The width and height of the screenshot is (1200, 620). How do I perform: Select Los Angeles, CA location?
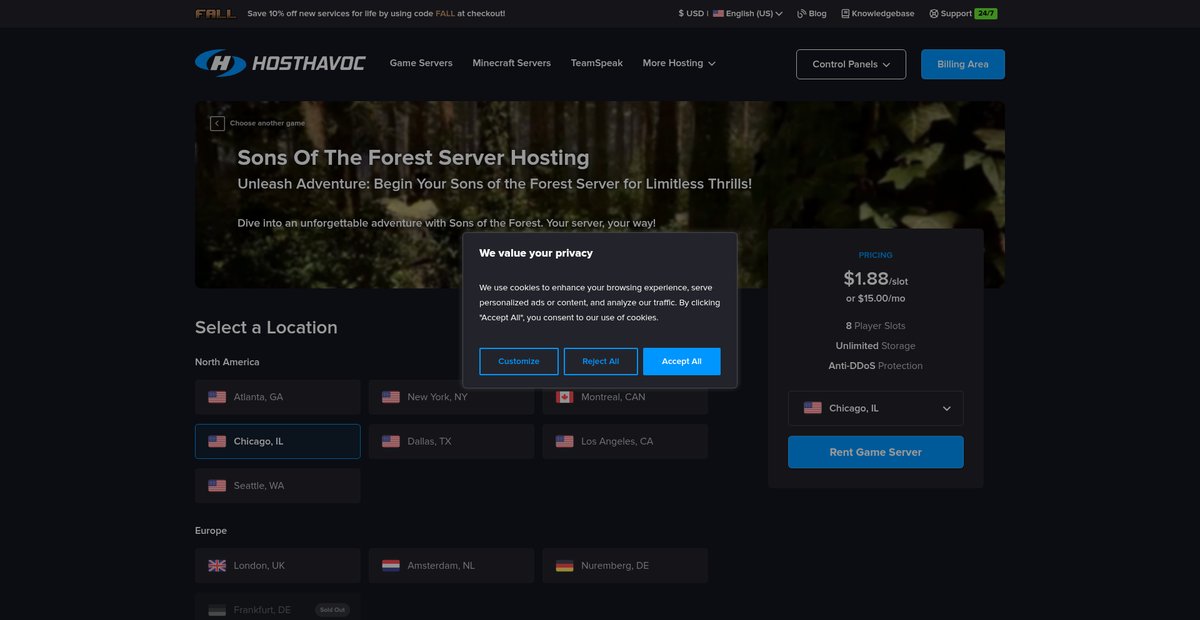pyautogui.click(x=625, y=441)
